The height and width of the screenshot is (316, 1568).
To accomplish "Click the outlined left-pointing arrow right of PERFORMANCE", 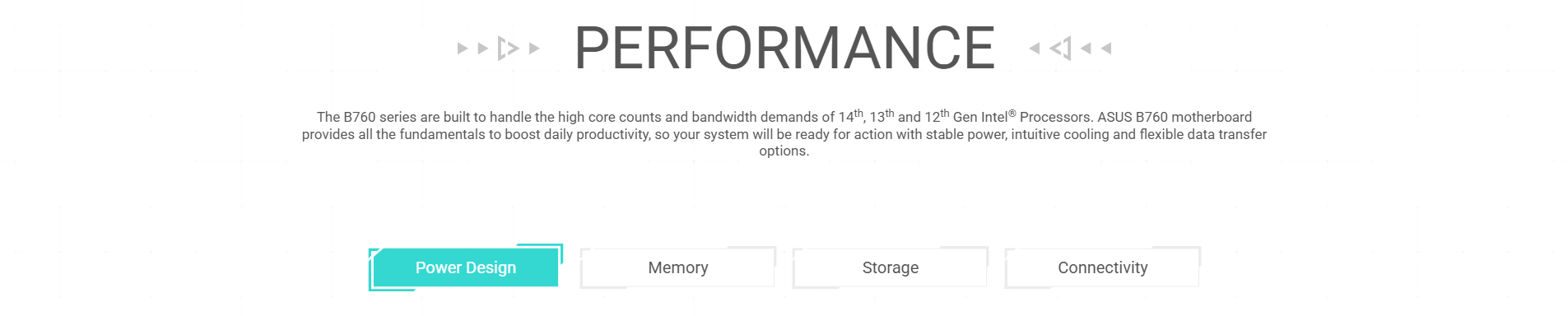I will coord(1061,49).
